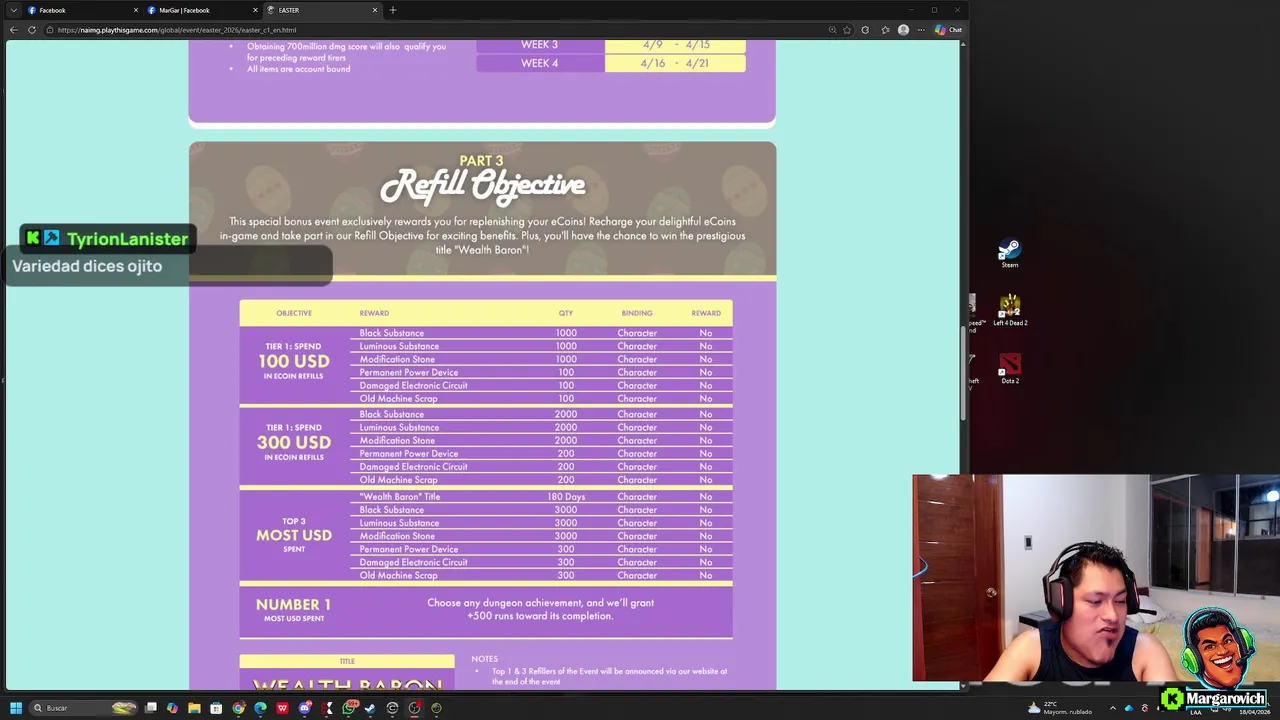This screenshot has width=1280, height=720.
Task: Click the 300 USD tier label
Action: click(x=294, y=442)
